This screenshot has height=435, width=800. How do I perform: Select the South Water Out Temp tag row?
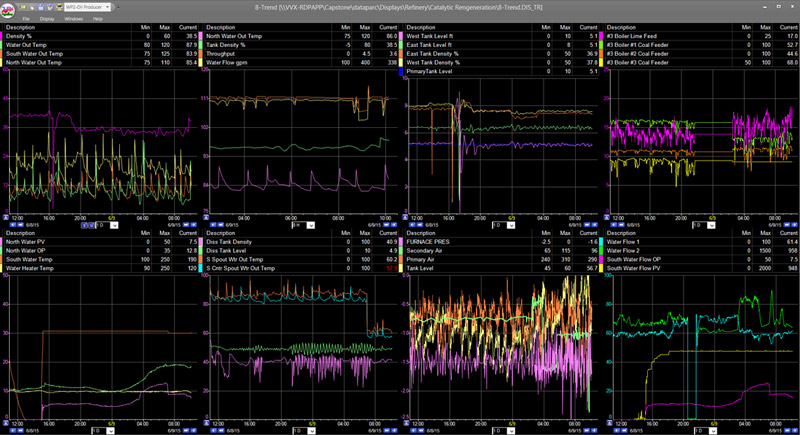99,54
